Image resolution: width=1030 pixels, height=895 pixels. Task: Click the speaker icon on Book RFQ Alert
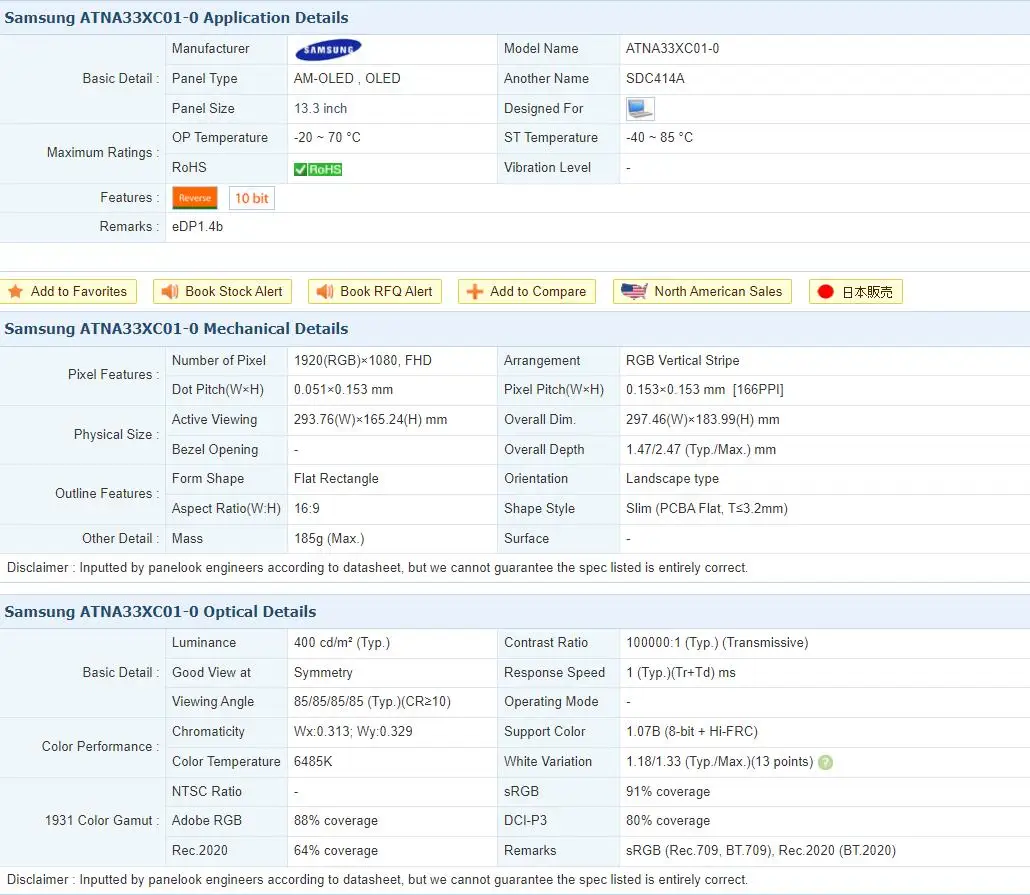pos(325,291)
